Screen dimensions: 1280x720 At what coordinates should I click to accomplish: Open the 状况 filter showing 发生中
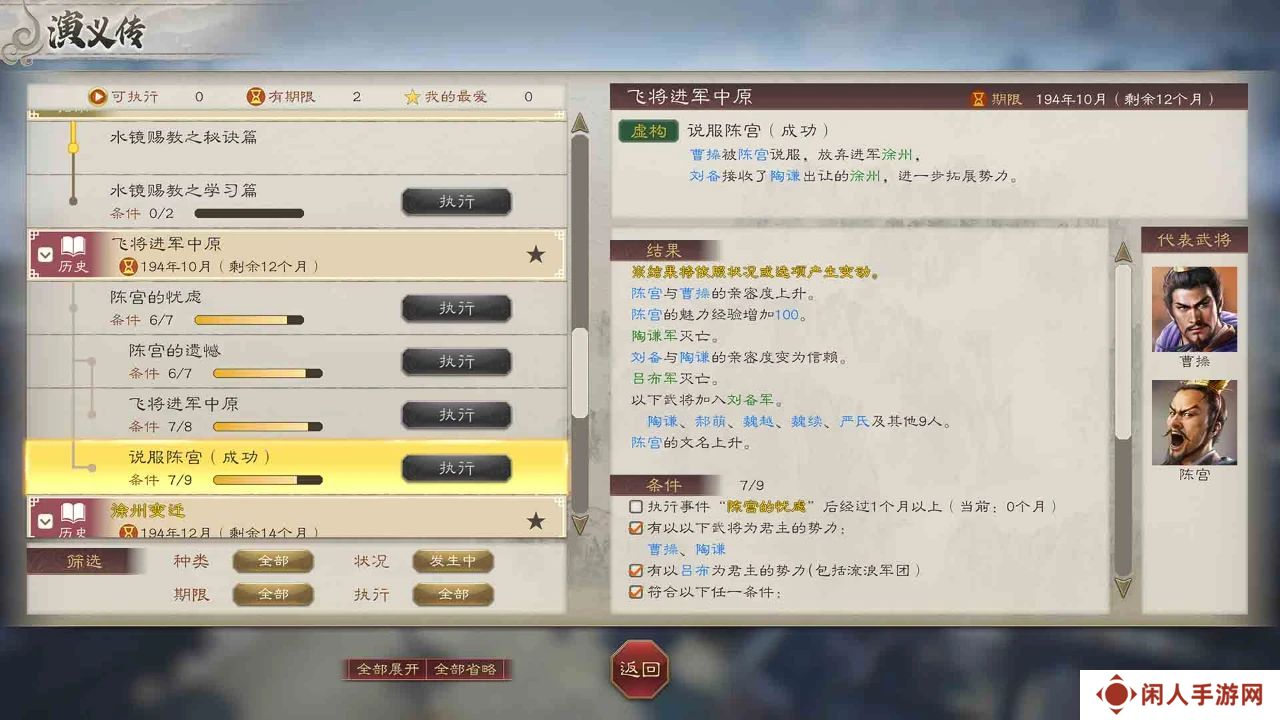453,561
